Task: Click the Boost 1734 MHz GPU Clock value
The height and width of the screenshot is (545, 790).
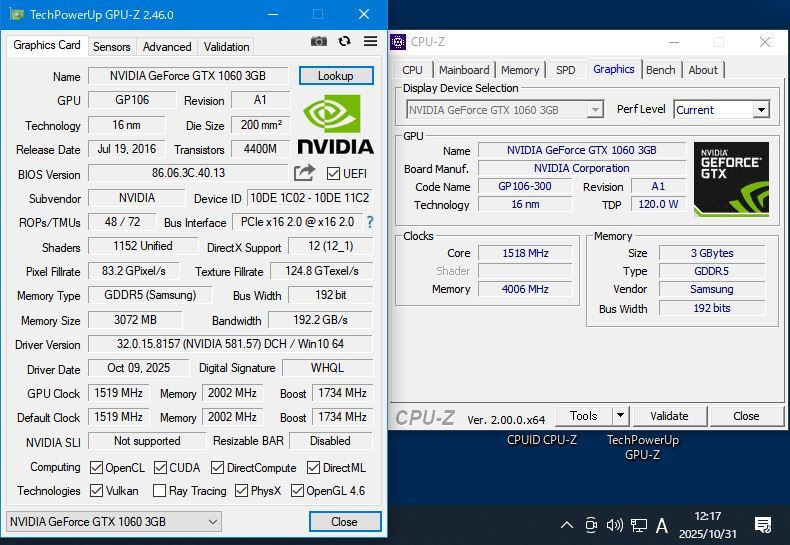Action: [343, 392]
